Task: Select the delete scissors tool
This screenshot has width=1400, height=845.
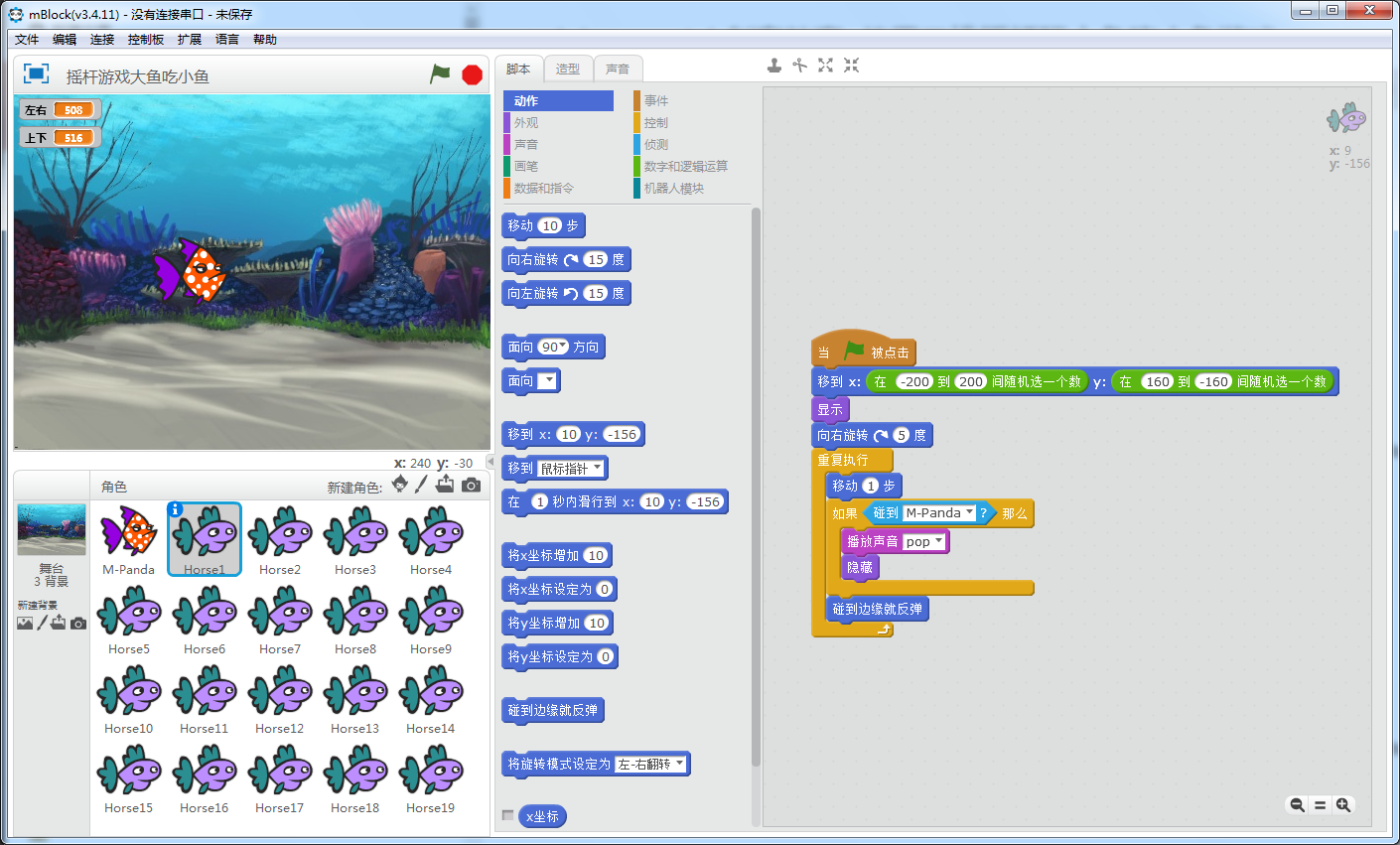Action: pos(800,66)
